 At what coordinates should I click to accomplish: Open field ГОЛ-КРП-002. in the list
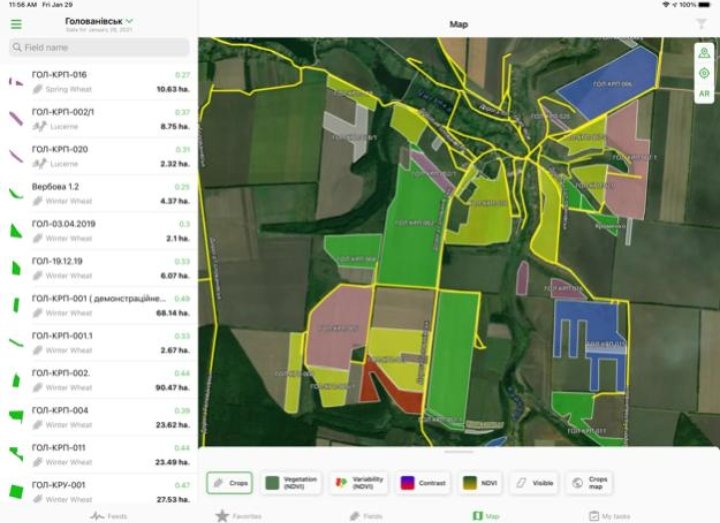click(x=99, y=380)
